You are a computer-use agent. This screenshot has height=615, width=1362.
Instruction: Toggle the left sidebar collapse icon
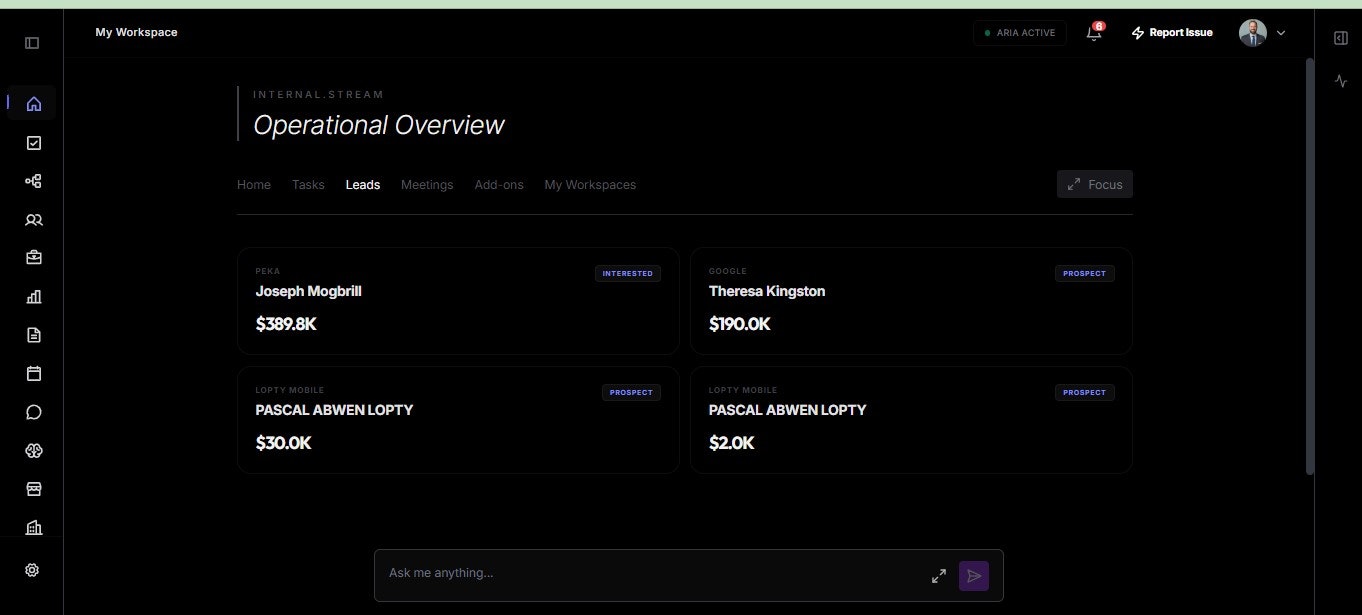click(31, 42)
